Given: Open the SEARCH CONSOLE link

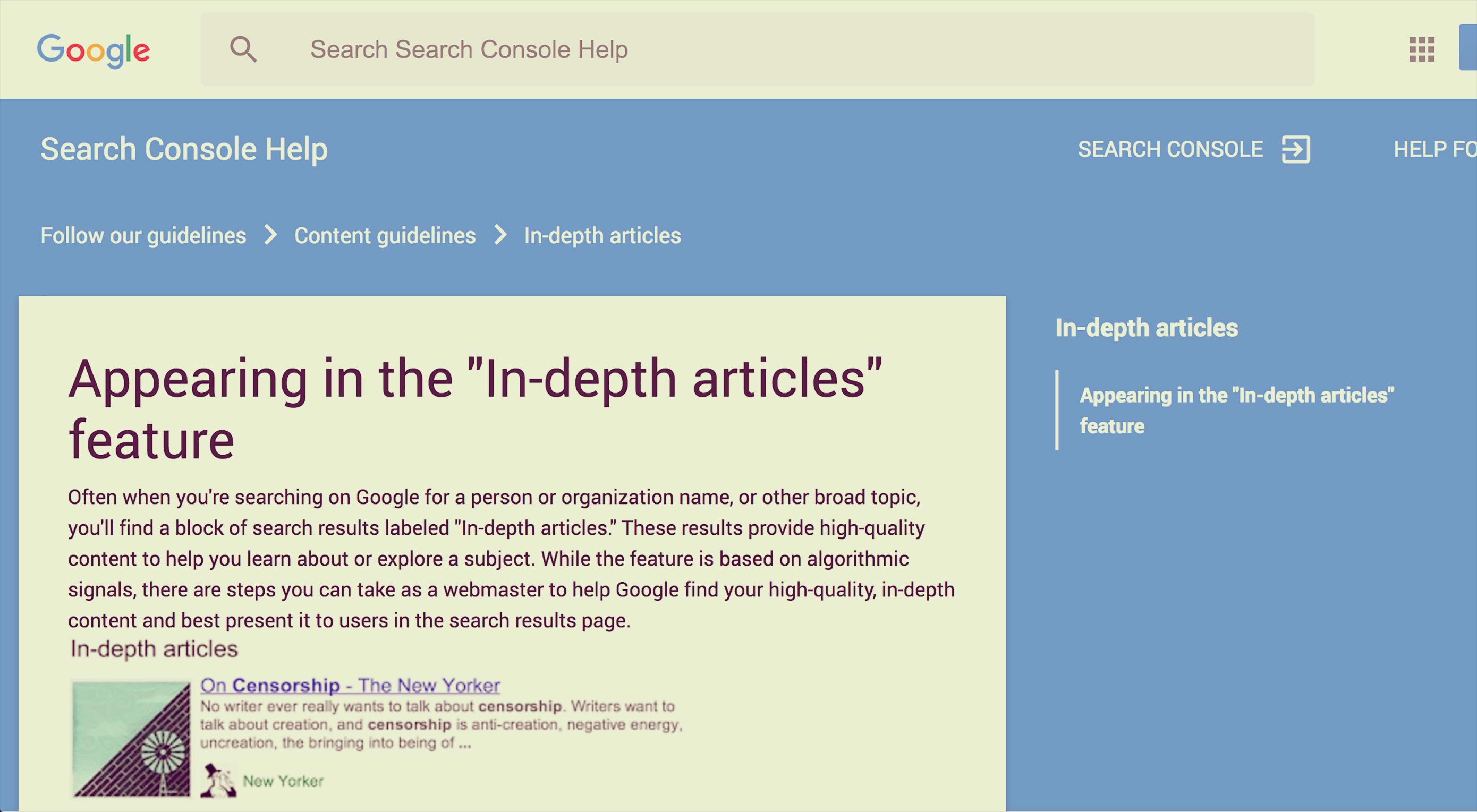Looking at the screenshot, I should [x=1170, y=149].
